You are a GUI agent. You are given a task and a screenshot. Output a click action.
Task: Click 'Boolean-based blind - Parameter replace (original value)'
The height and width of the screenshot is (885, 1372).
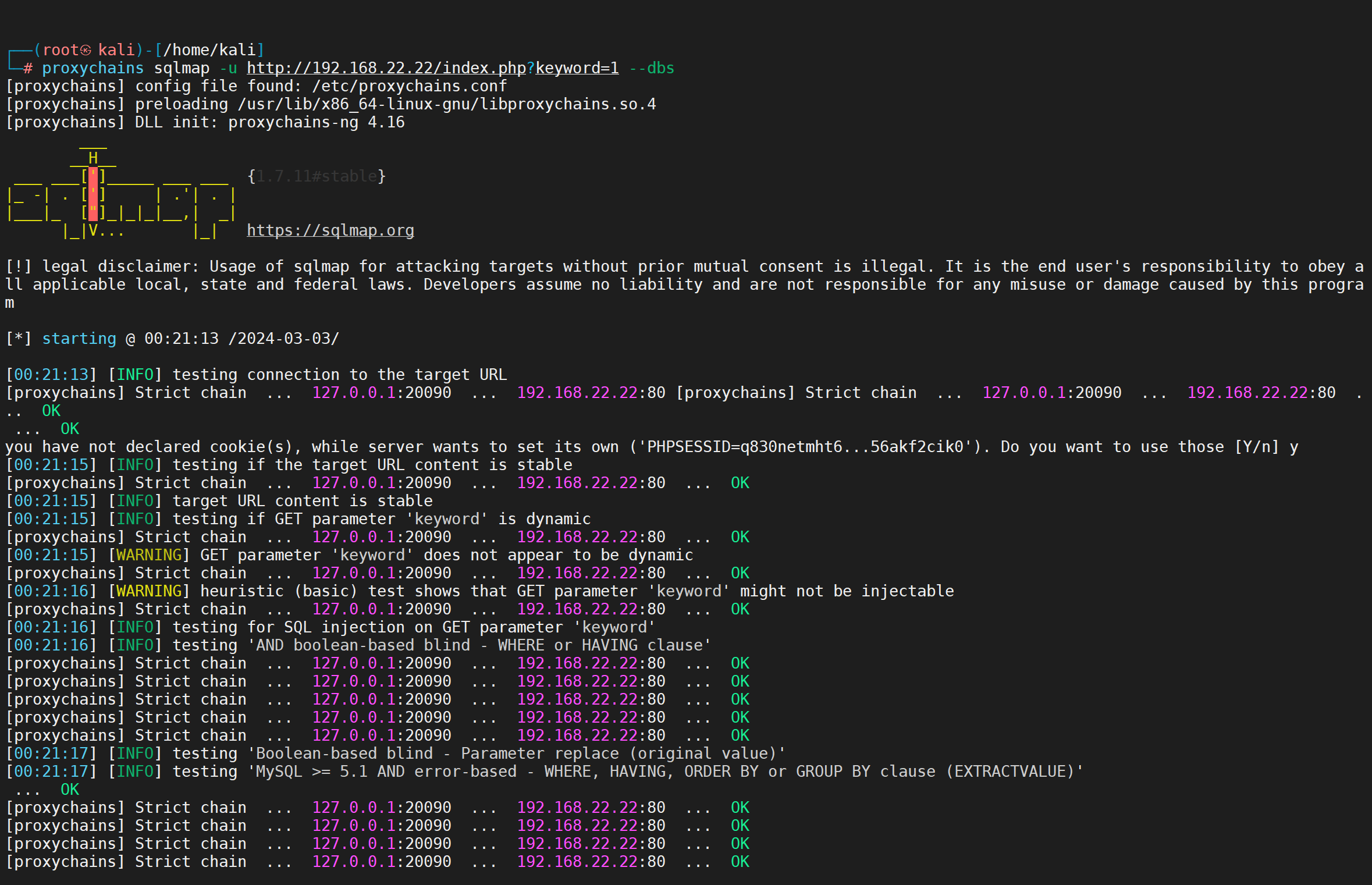pyautogui.click(x=517, y=754)
